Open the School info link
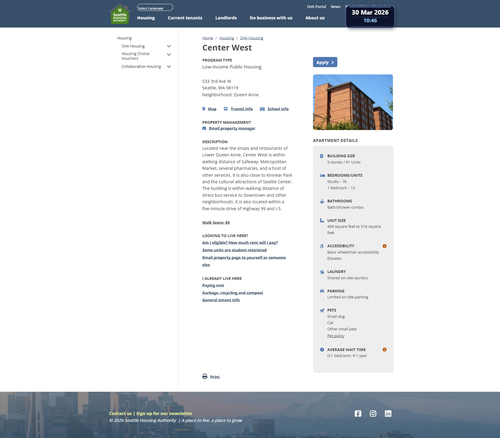 [278, 109]
